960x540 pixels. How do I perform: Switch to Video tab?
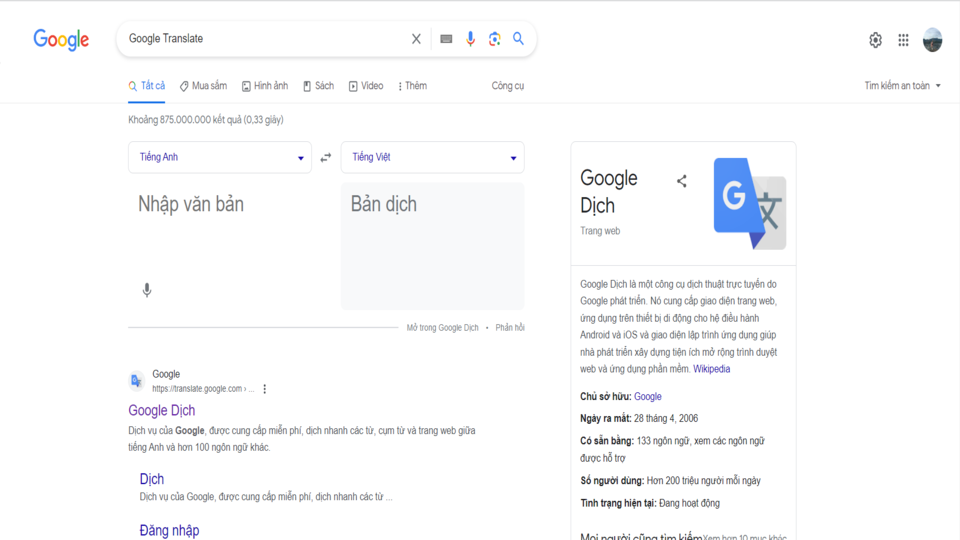click(x=366, y=86)
